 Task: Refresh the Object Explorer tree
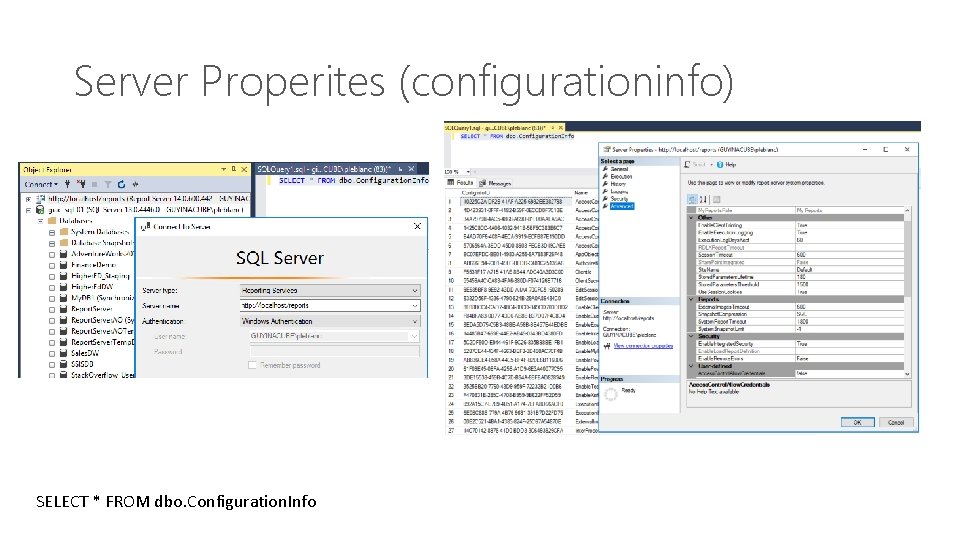coord(121,184)
